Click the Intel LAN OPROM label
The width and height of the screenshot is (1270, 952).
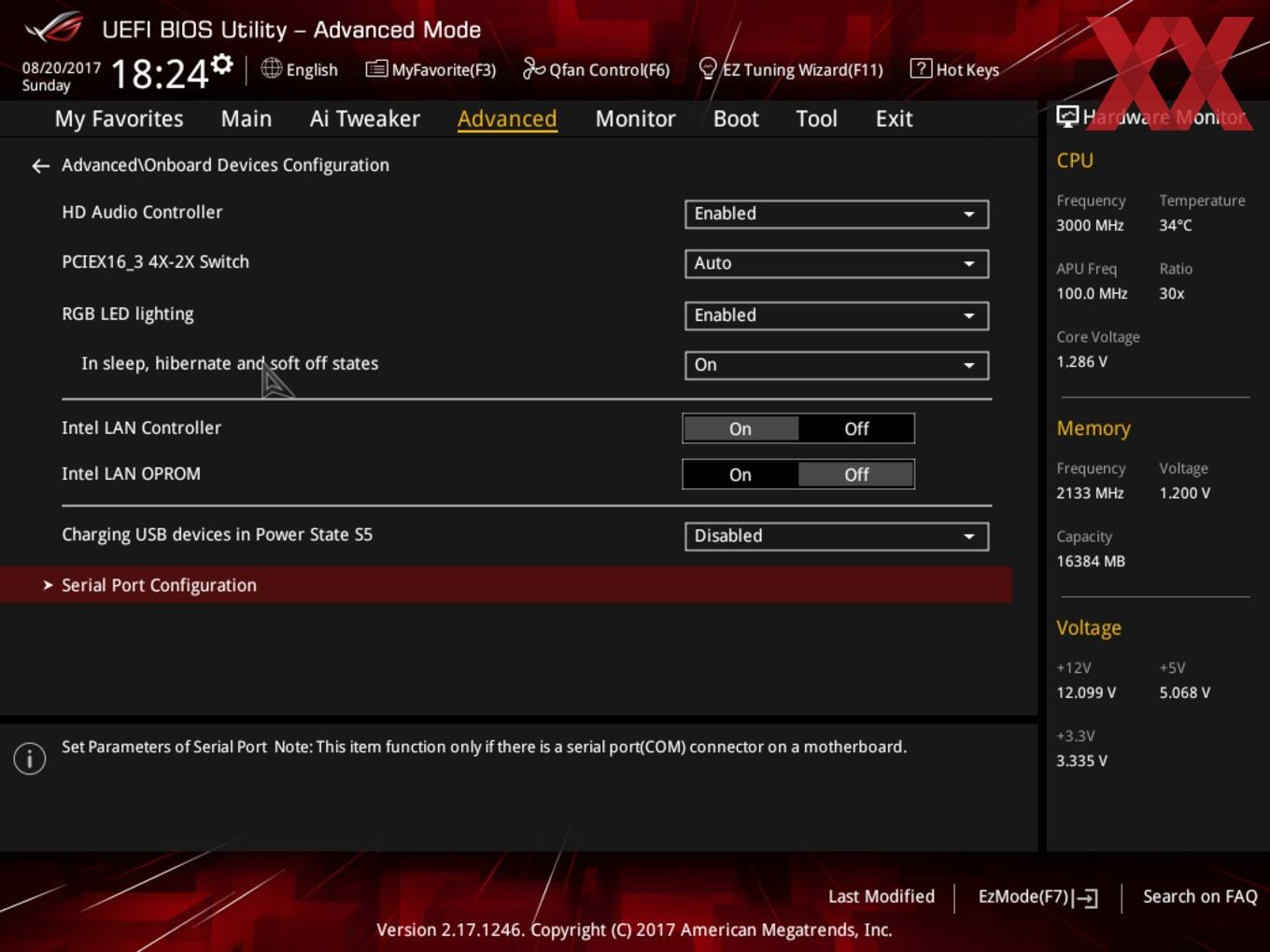[x=131, y=473]
